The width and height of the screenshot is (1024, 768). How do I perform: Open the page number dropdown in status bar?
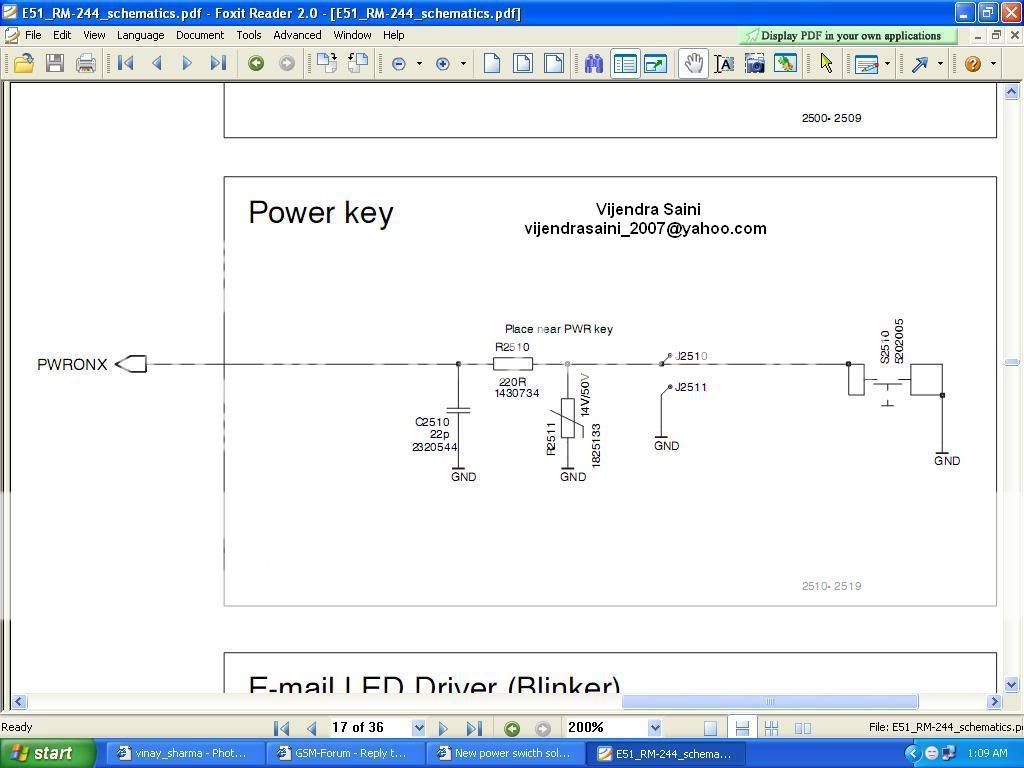(x=419, y=728)
